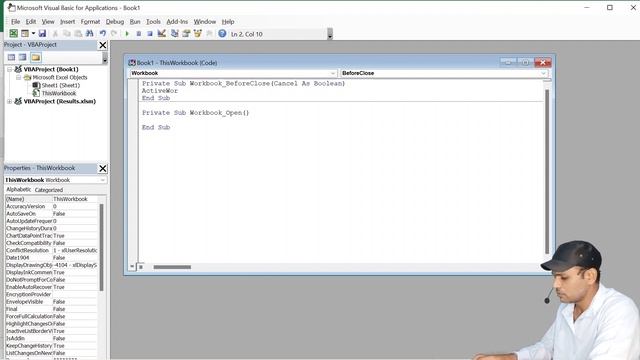This screenshot has width=640, height=360.
Task: Open the Insert object dropdown arrow
Action: tap(33, 34)
